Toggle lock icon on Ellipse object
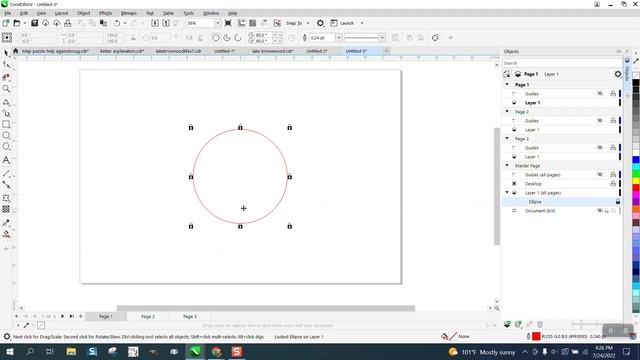Image resolution: width=640 pixels, height=360 pixels. [618, 202]
